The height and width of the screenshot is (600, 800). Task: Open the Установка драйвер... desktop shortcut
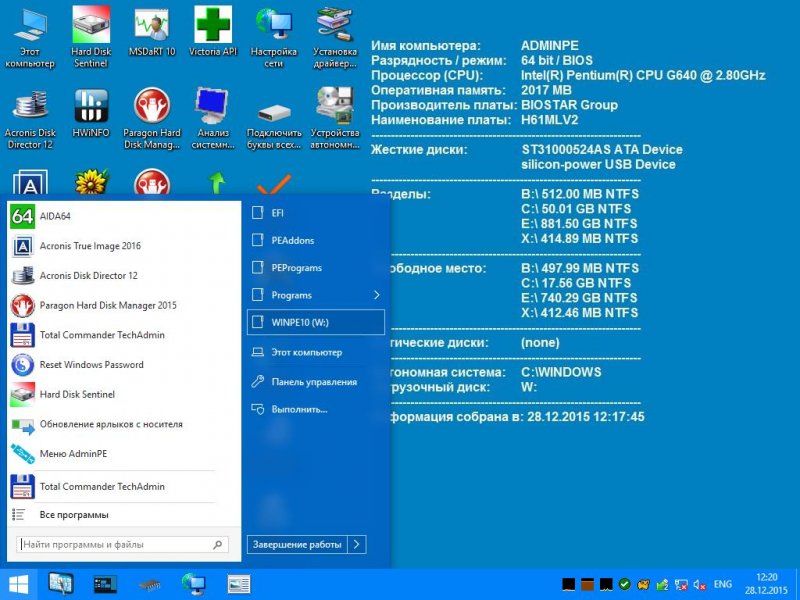[335, 37]
